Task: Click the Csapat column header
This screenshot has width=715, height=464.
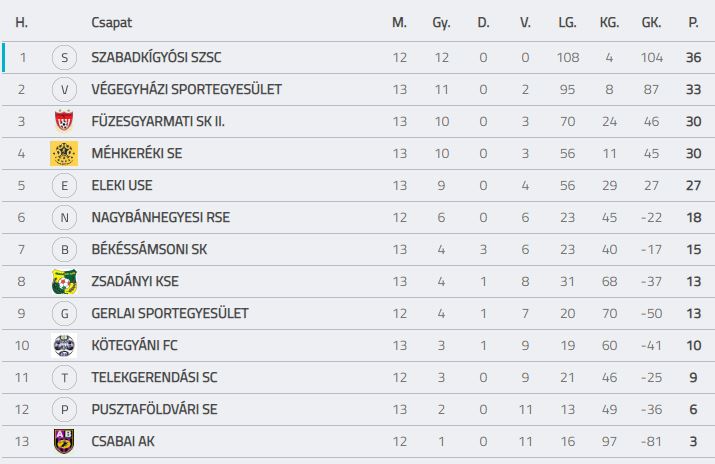Action: click(112, 22)
